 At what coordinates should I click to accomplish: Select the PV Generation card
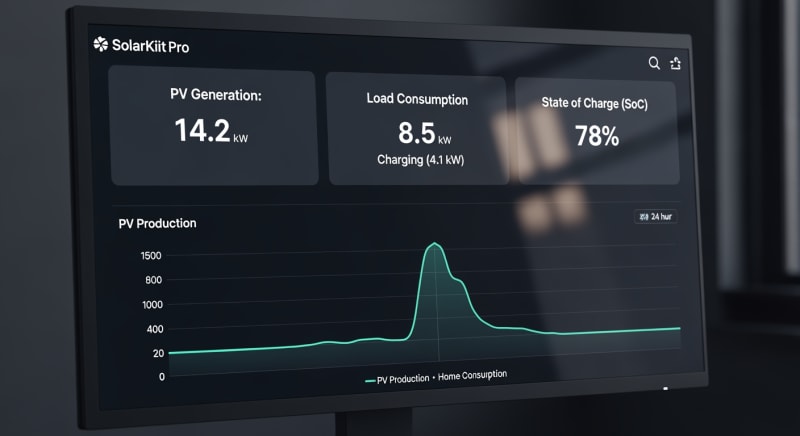(x=214, y=126)
